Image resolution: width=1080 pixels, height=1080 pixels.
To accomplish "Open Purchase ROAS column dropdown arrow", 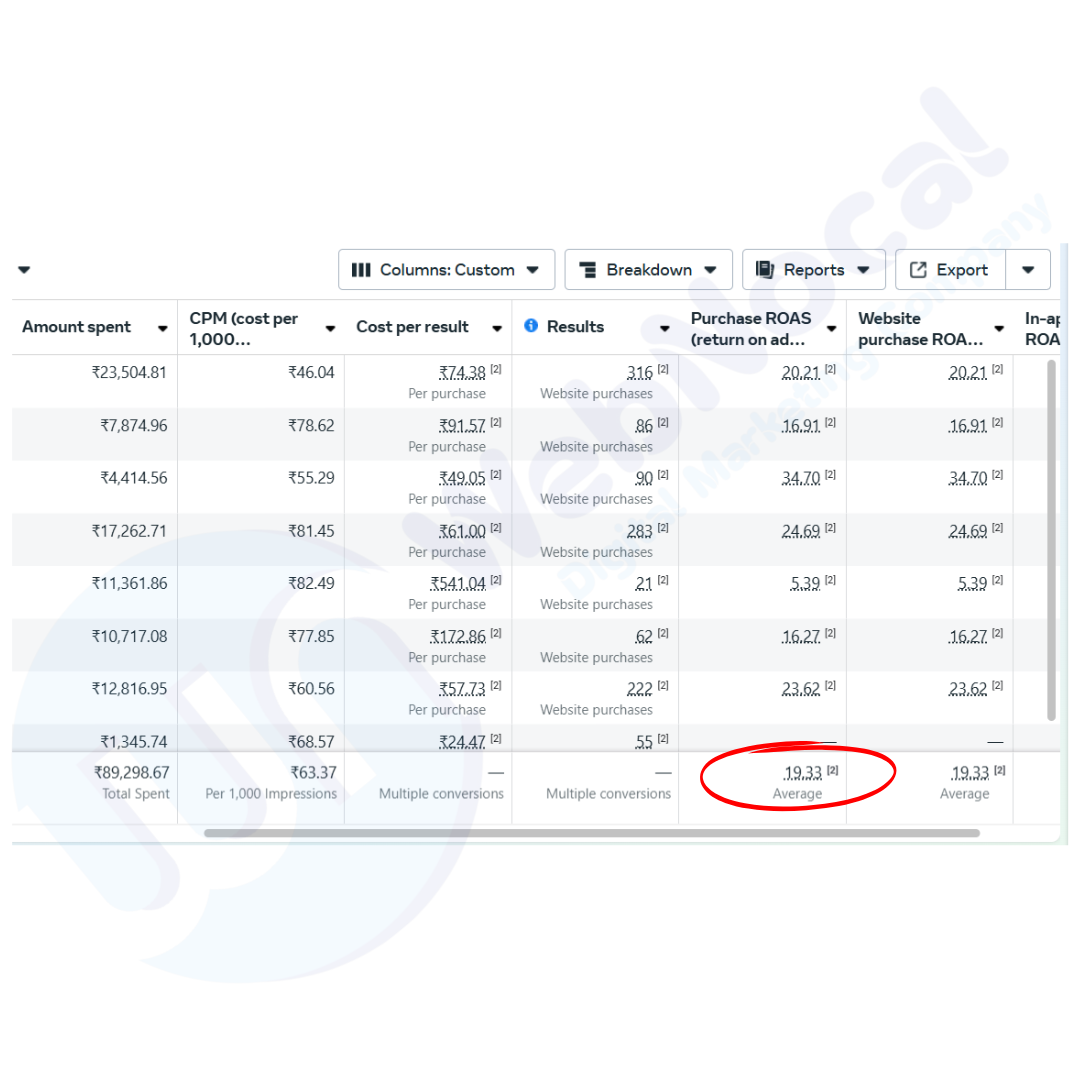I will tap(831, 328).
